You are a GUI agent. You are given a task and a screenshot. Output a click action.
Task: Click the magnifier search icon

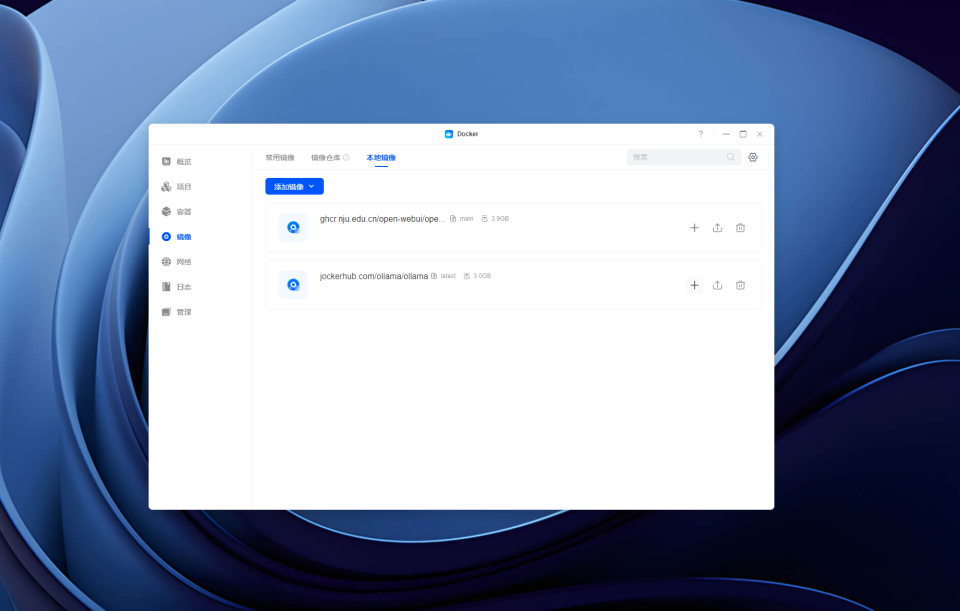pos(730,157)
